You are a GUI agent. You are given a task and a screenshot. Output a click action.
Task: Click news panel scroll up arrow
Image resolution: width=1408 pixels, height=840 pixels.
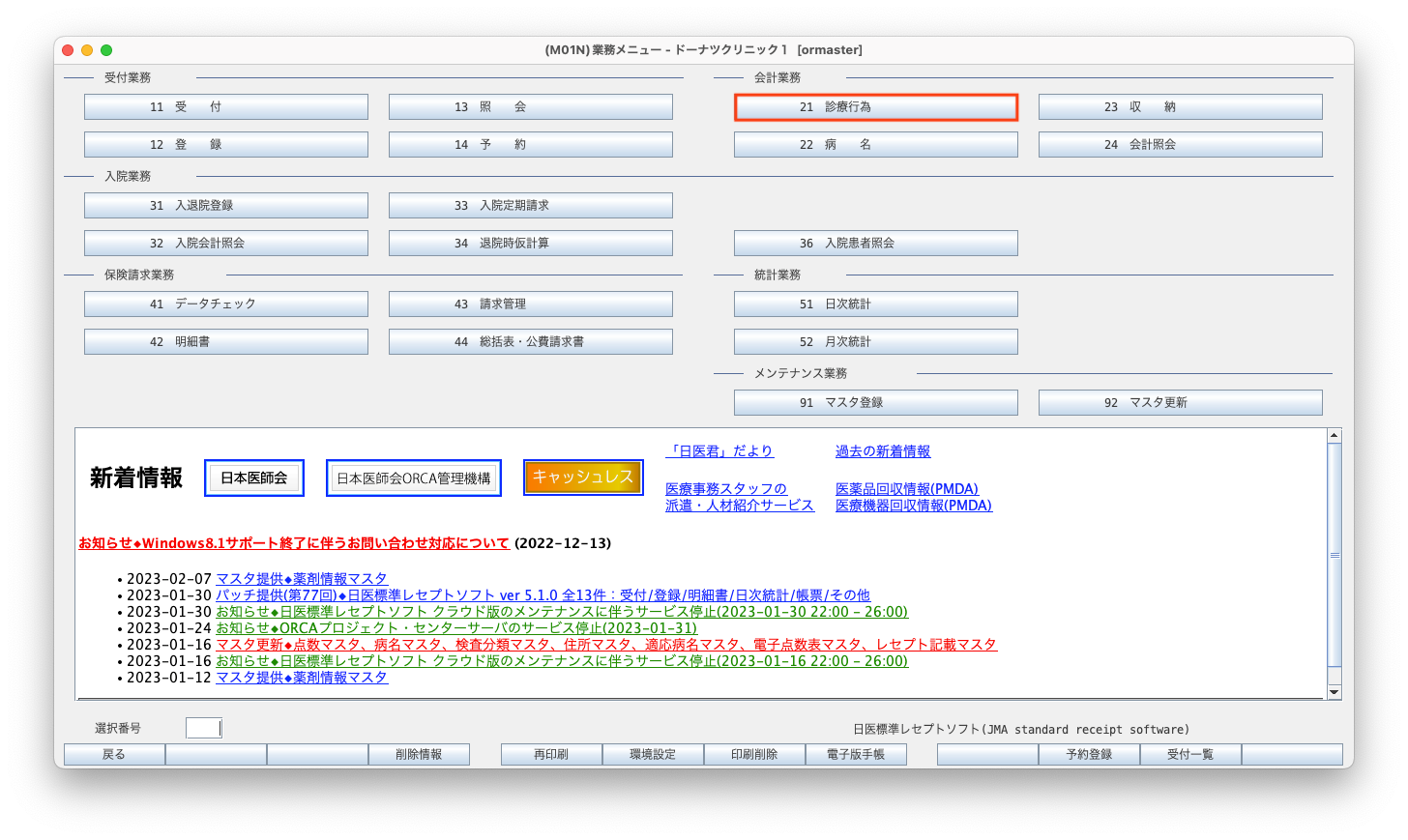pos(1335,436)
